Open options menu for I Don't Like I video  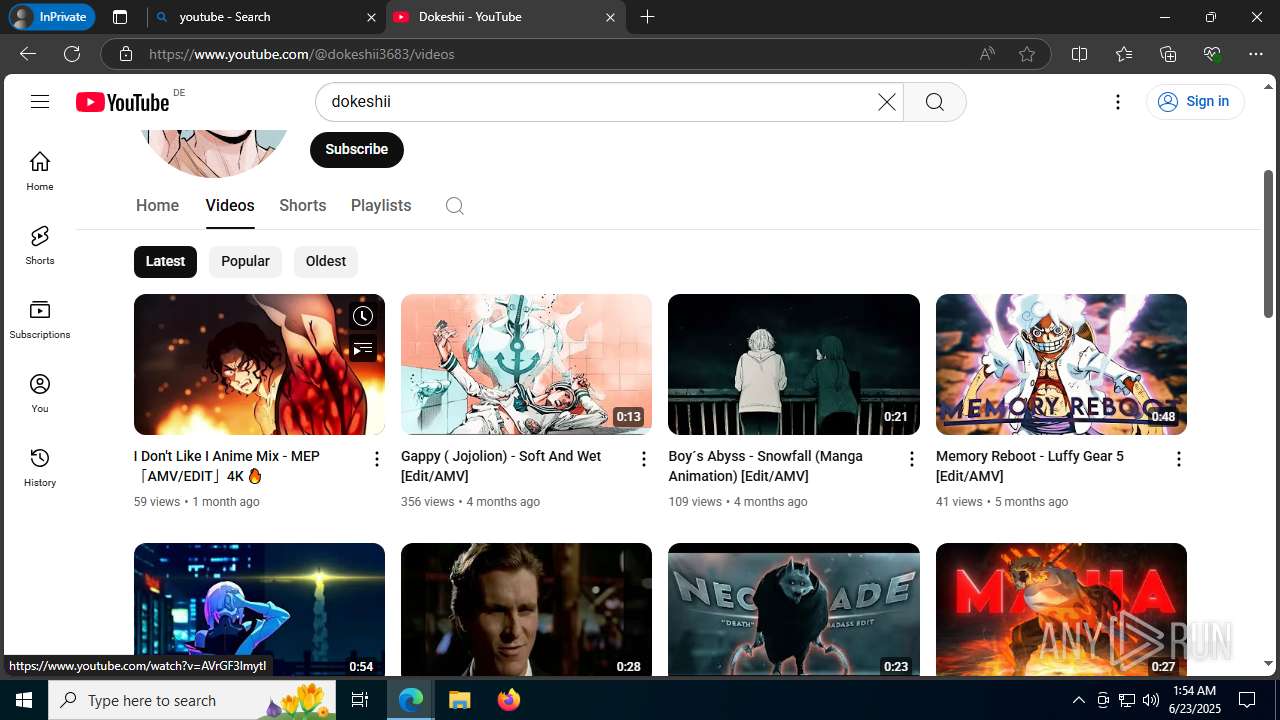pyautogui.click(x=376, y=459)
